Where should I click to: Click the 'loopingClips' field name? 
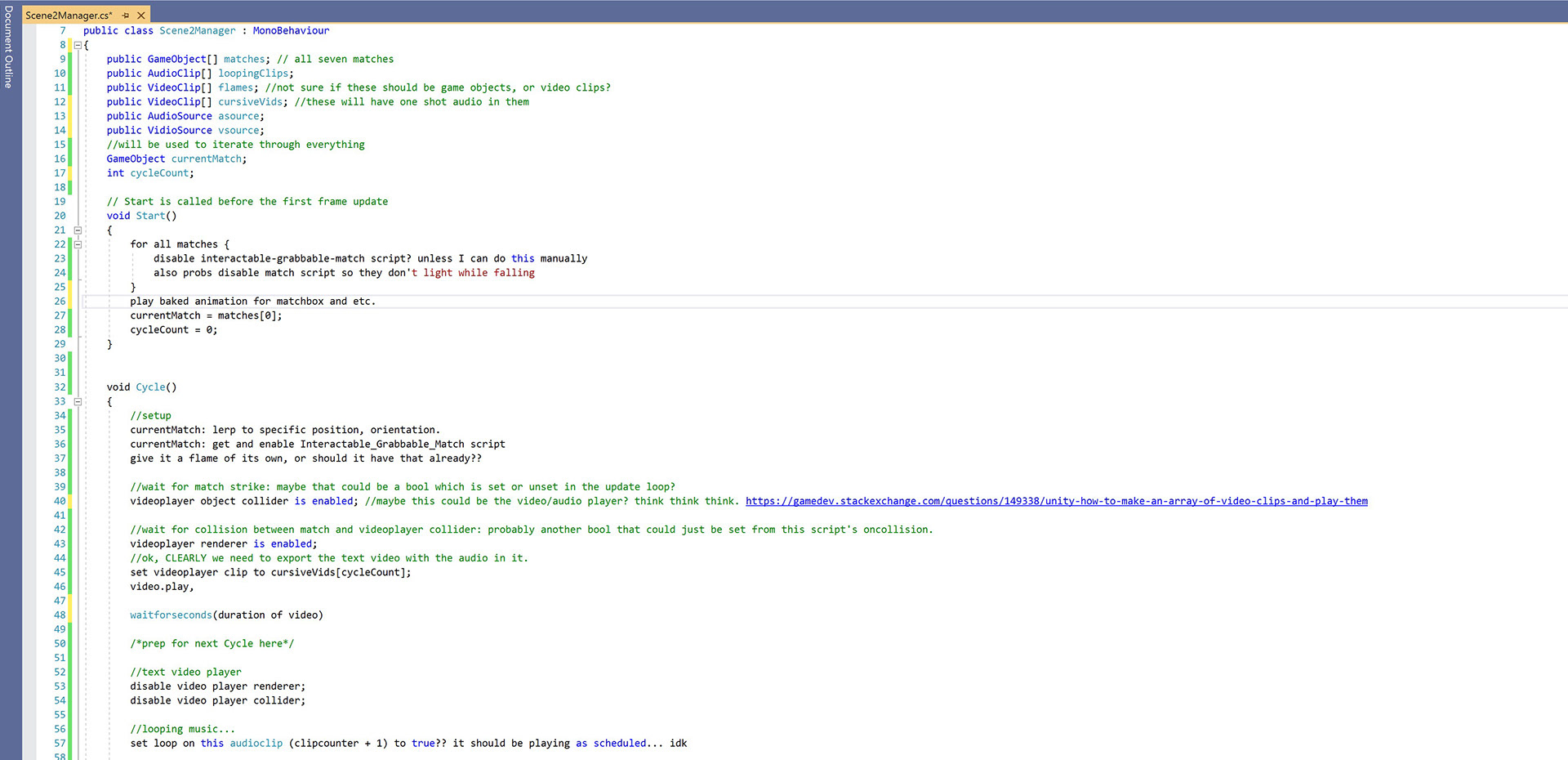click(253, 74)
